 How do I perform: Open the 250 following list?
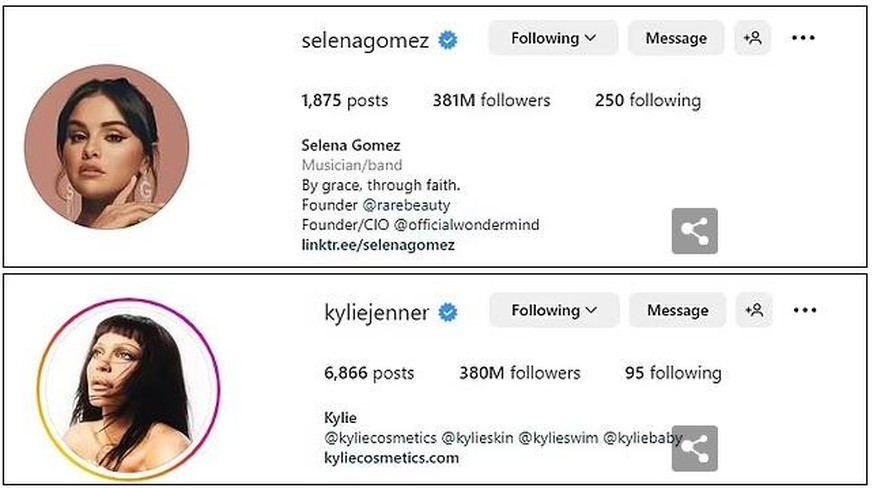[x=647, y=100]
